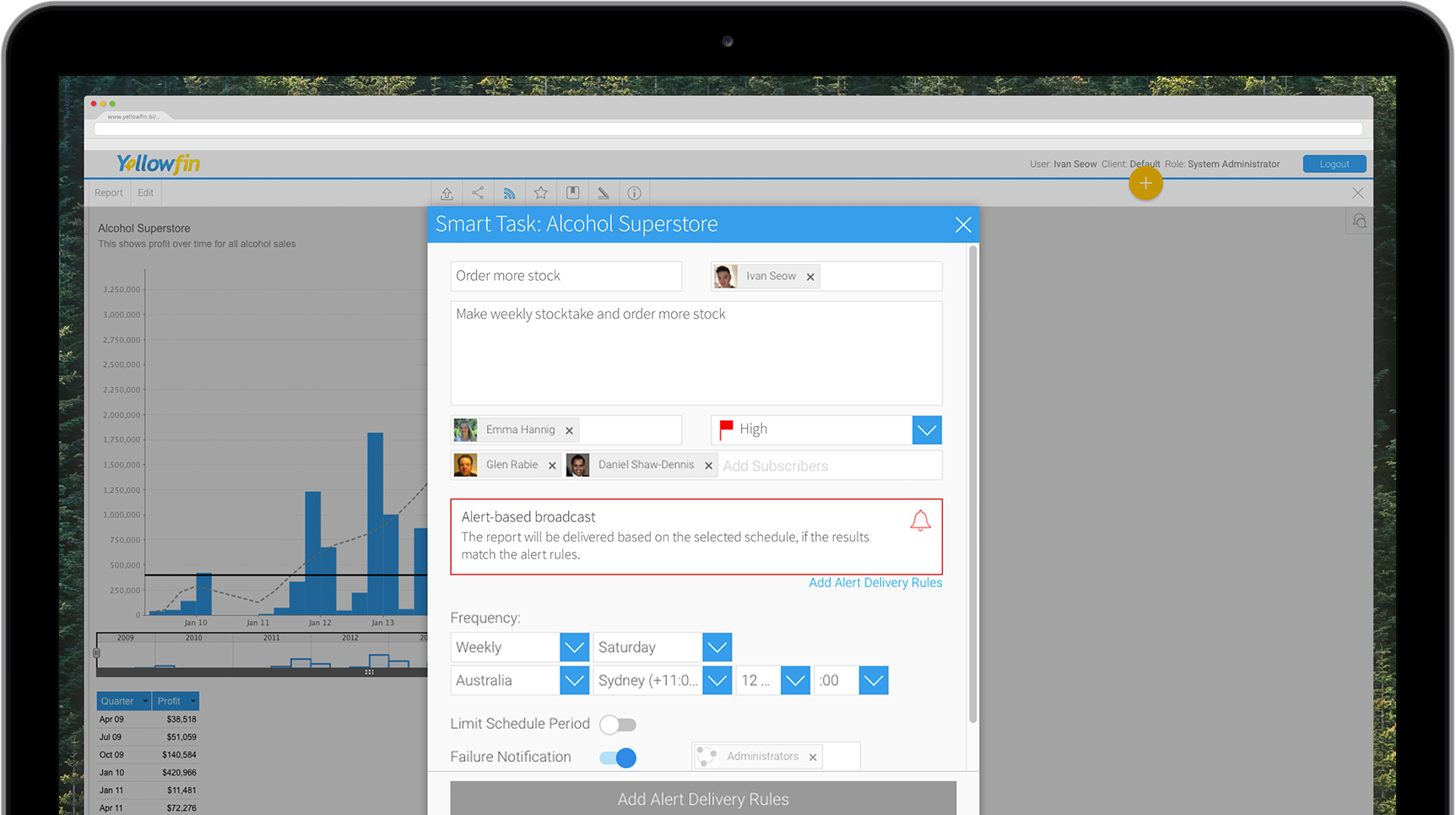Image resolution: width=1456 pixels, height=815 pixels.
Task: Open the Sydney timezone dropdown
Action: 717,681
